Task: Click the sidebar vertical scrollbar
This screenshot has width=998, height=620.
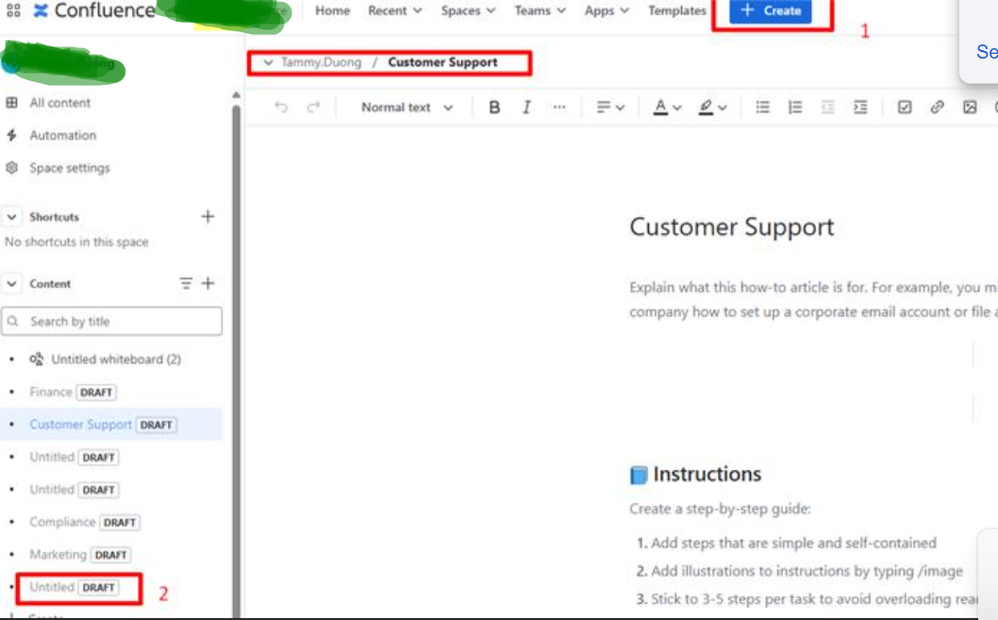Action: (236, 360)
